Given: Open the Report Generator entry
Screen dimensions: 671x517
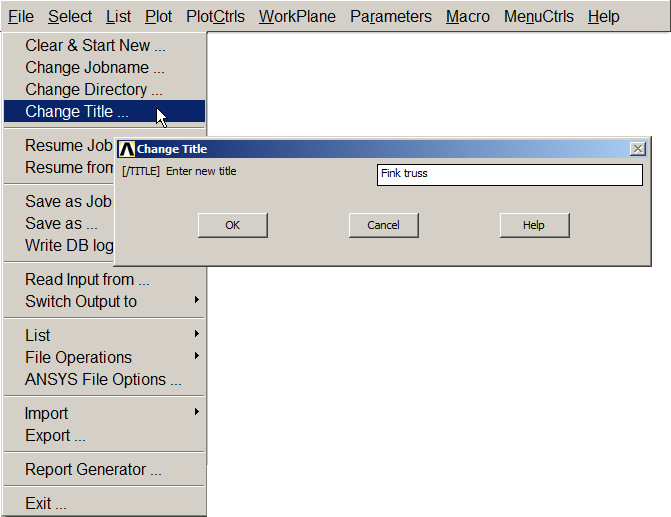Looking at the screenshot, I should pyautogui.click(x=93, y=470).
